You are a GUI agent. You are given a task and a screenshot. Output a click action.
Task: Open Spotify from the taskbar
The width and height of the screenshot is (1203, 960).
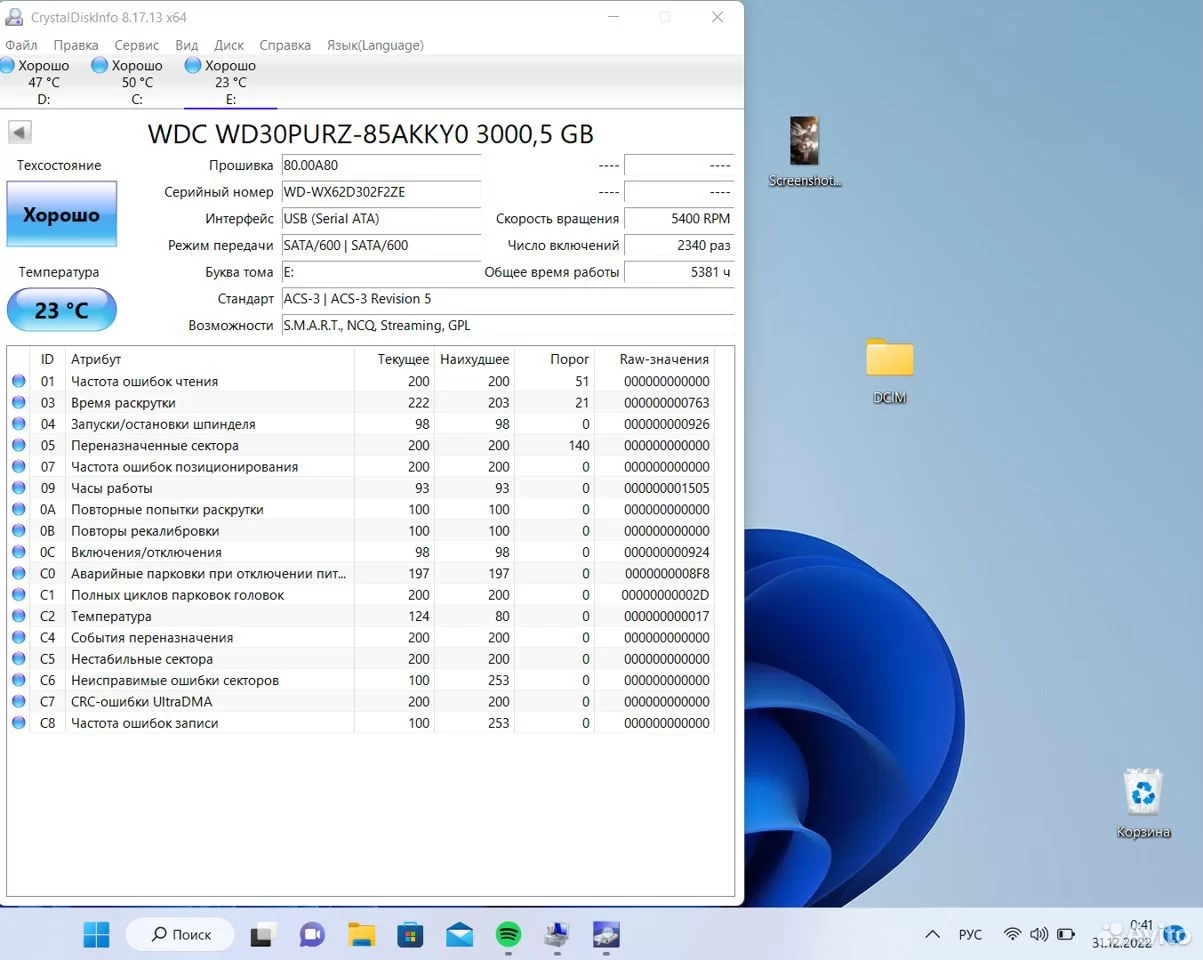508,935
